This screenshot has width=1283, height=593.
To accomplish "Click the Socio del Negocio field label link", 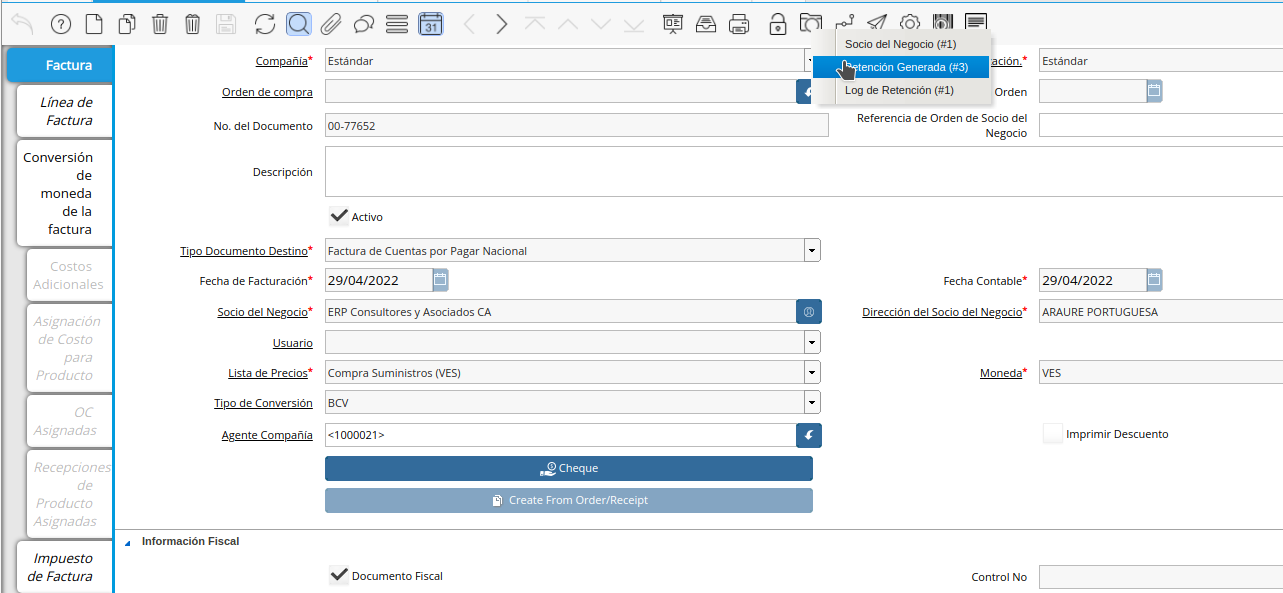I will coord(265,312).
